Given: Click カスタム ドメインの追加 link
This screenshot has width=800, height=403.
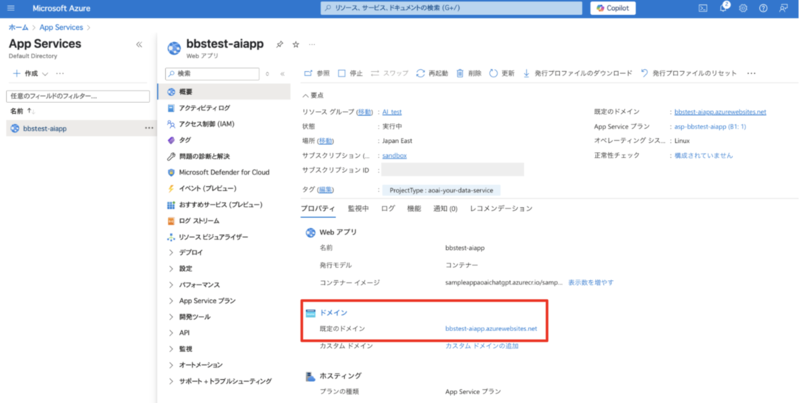Looking at the screenshot, I should [x=482, y=346].
